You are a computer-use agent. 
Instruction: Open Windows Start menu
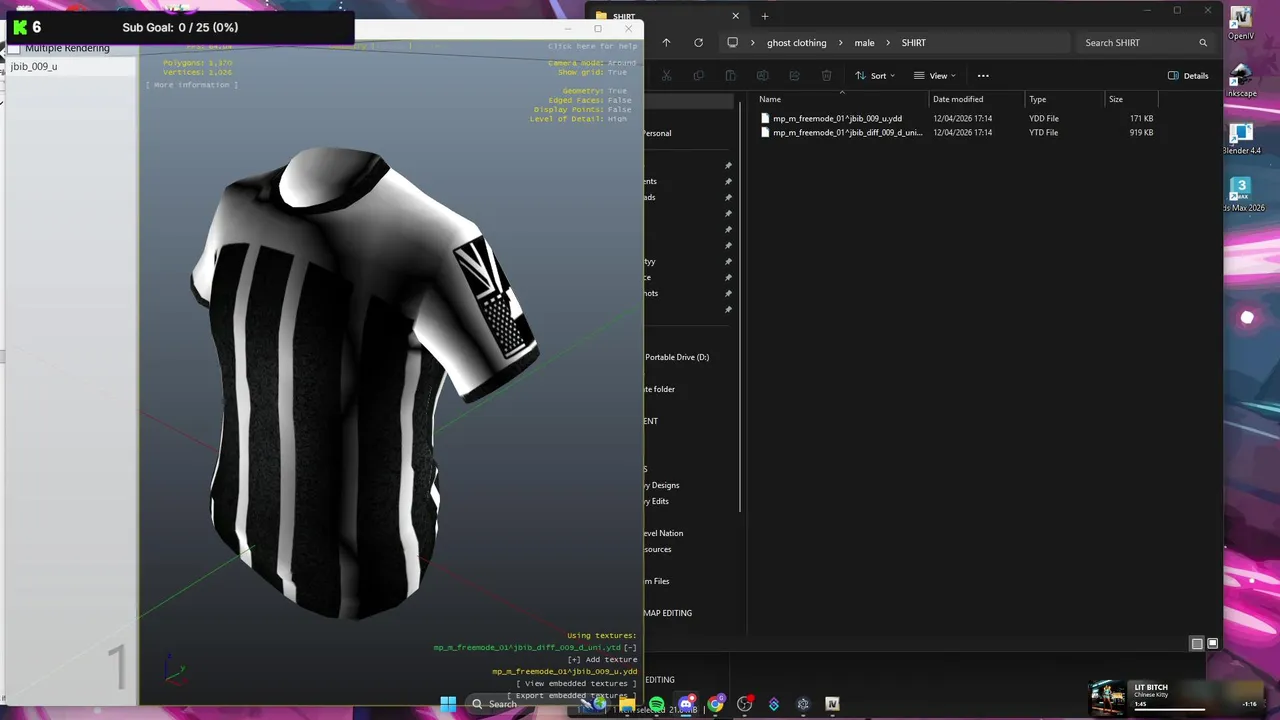(x=448, y=704)
